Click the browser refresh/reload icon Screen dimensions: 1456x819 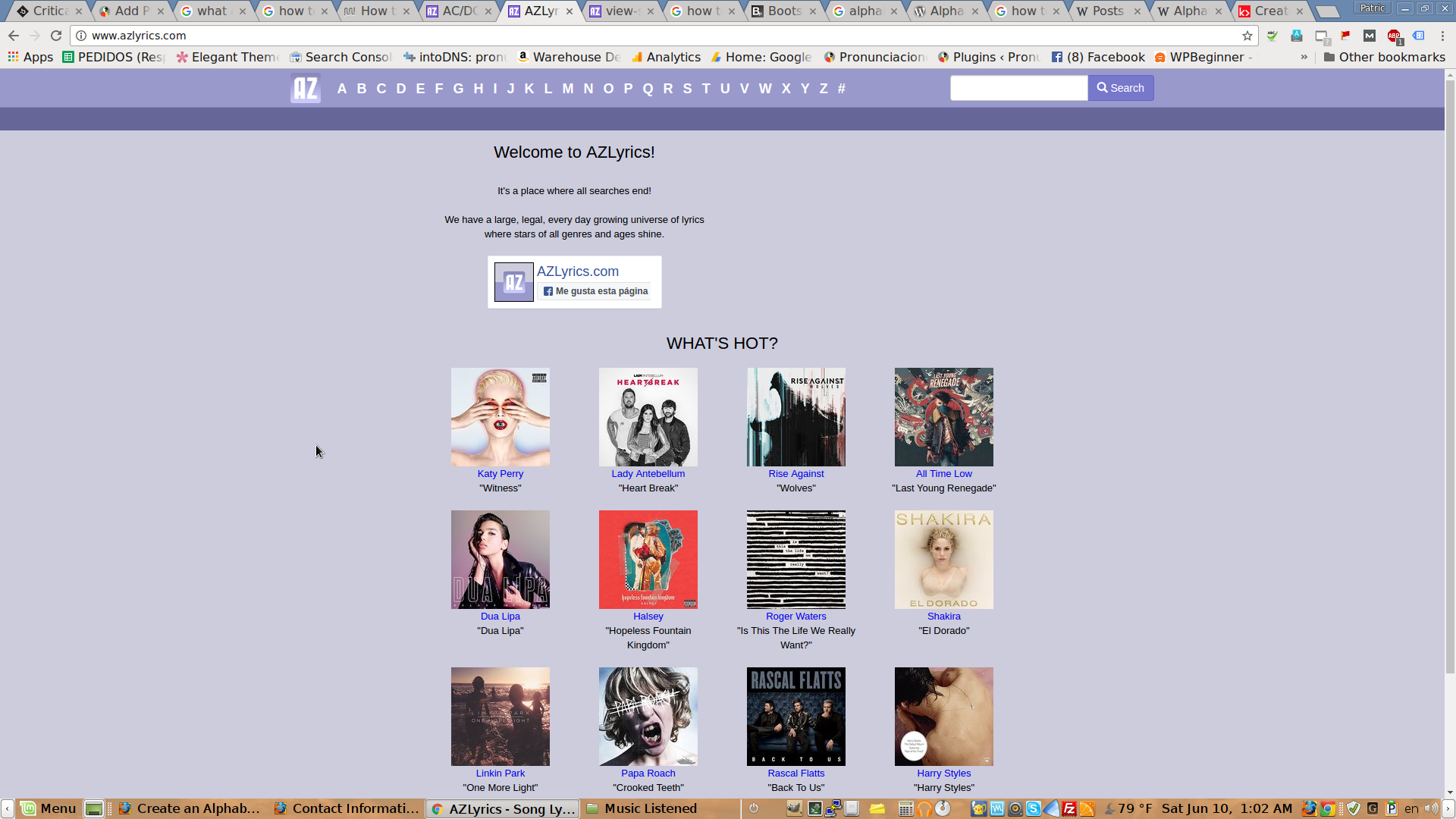[x=57, y=36]
